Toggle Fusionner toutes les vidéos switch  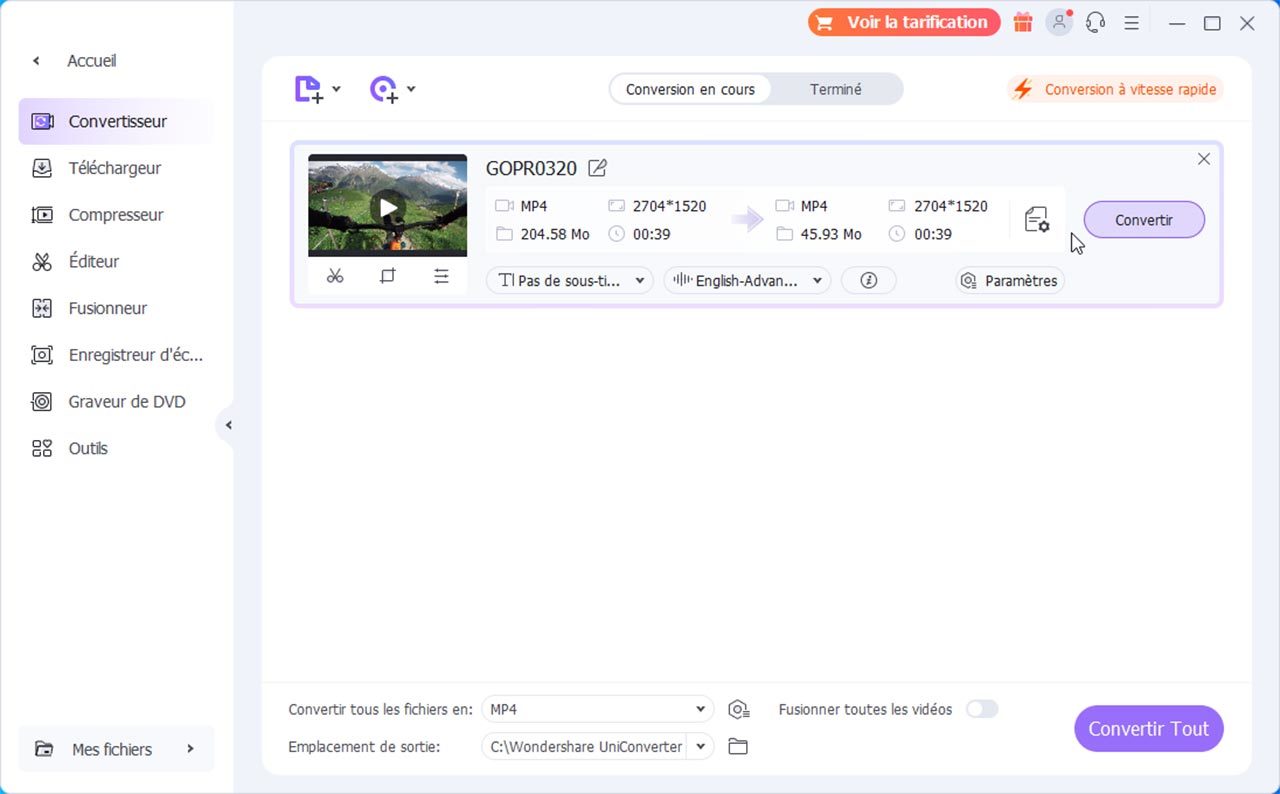point(982,709)
